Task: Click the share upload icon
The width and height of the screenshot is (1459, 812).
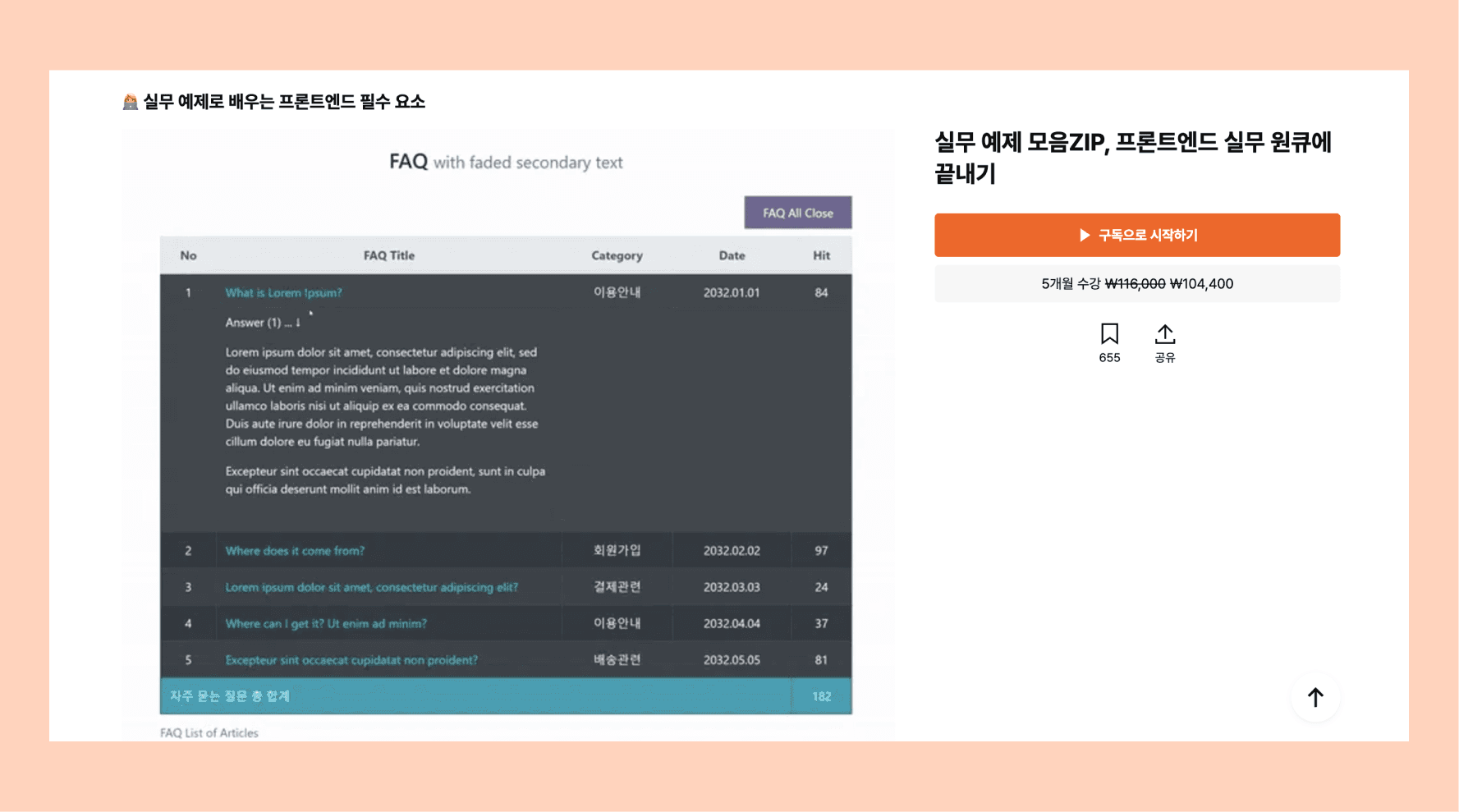Action: point(1164,333)
